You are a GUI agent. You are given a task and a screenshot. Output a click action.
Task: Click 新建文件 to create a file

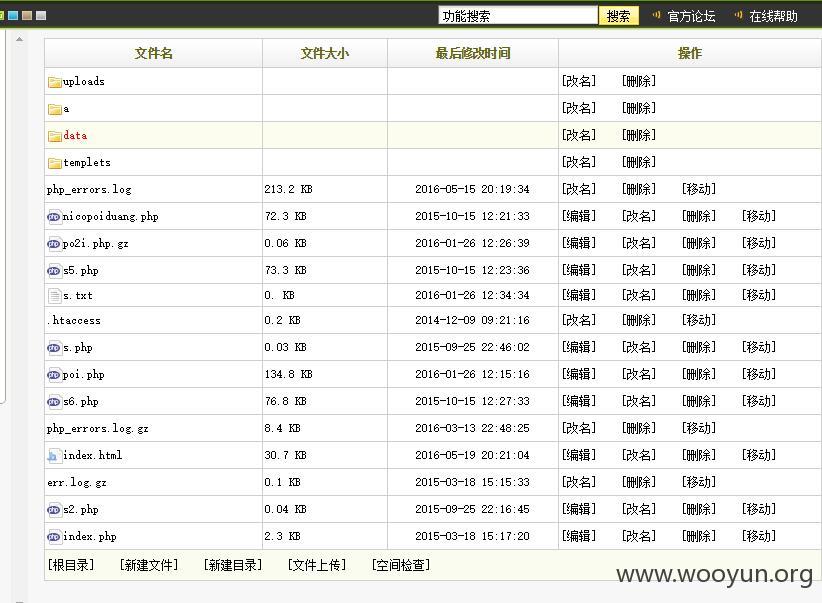coord(149,565)
